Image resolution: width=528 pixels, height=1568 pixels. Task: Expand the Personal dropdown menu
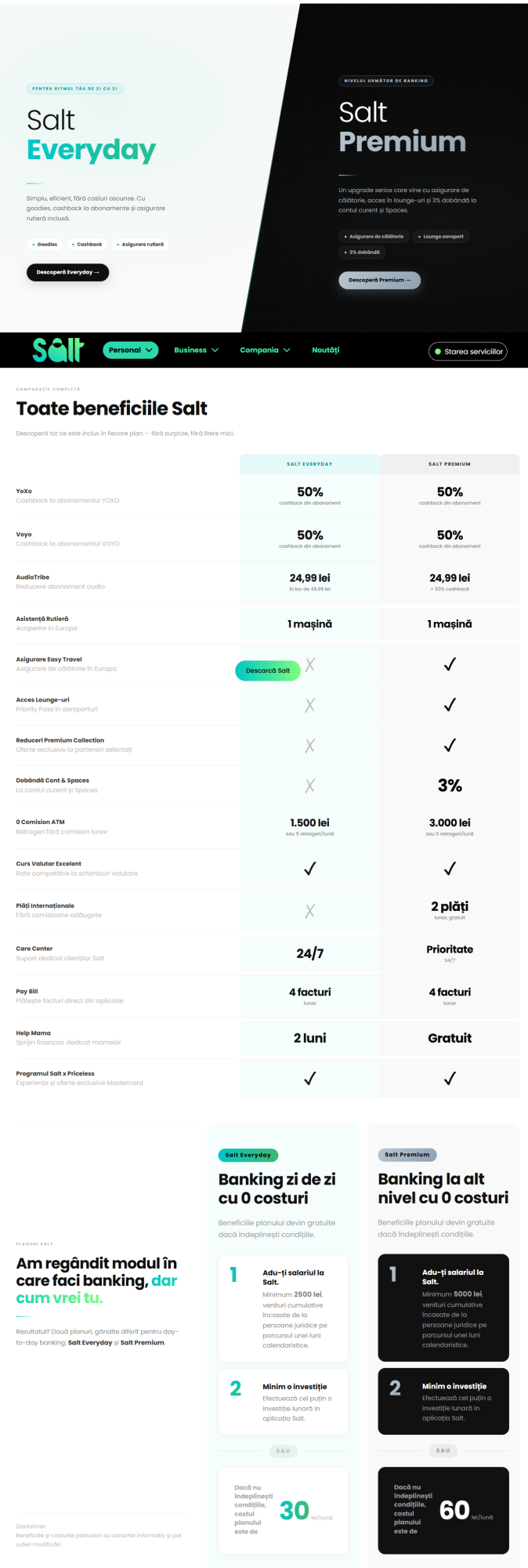click(x=130, y=350)
